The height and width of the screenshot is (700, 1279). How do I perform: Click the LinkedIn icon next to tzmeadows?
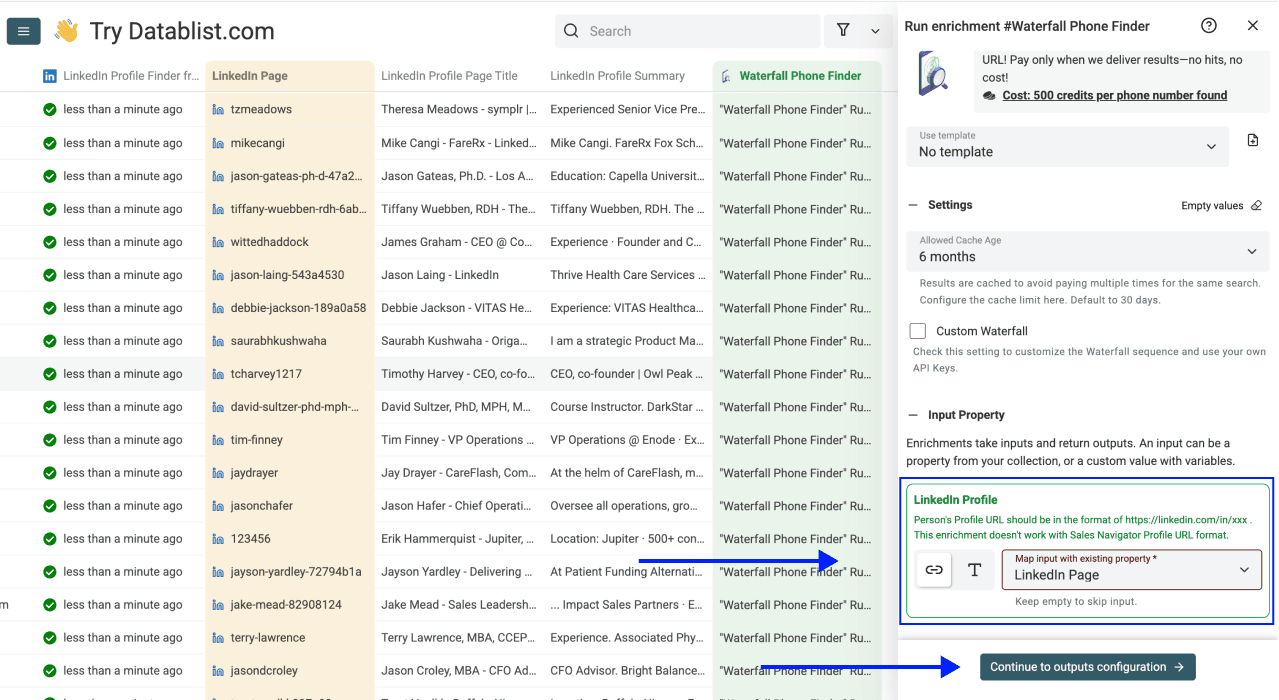click(219, 109)
